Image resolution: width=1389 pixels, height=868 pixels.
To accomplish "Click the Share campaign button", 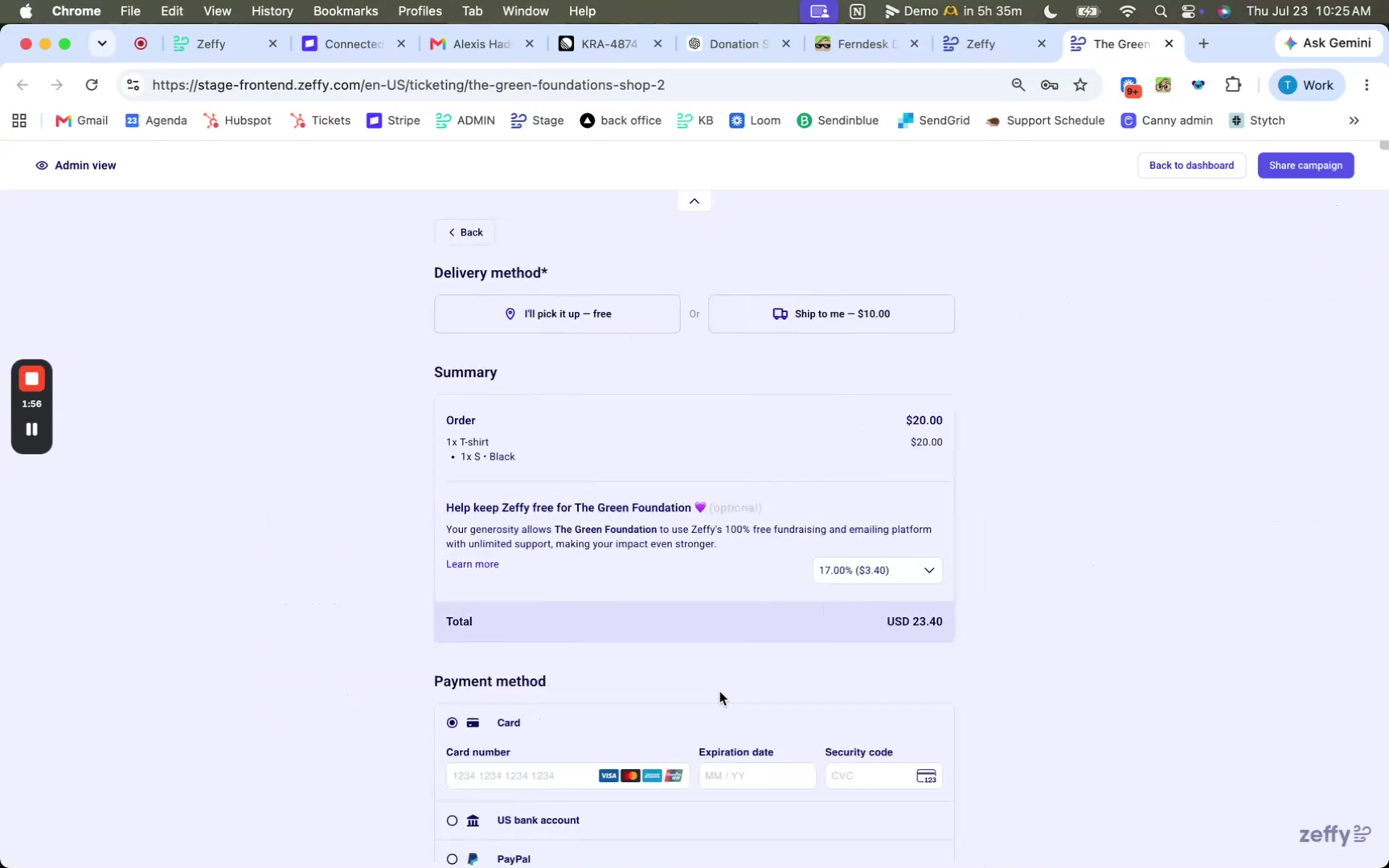I will click(x=1305, y=166).
